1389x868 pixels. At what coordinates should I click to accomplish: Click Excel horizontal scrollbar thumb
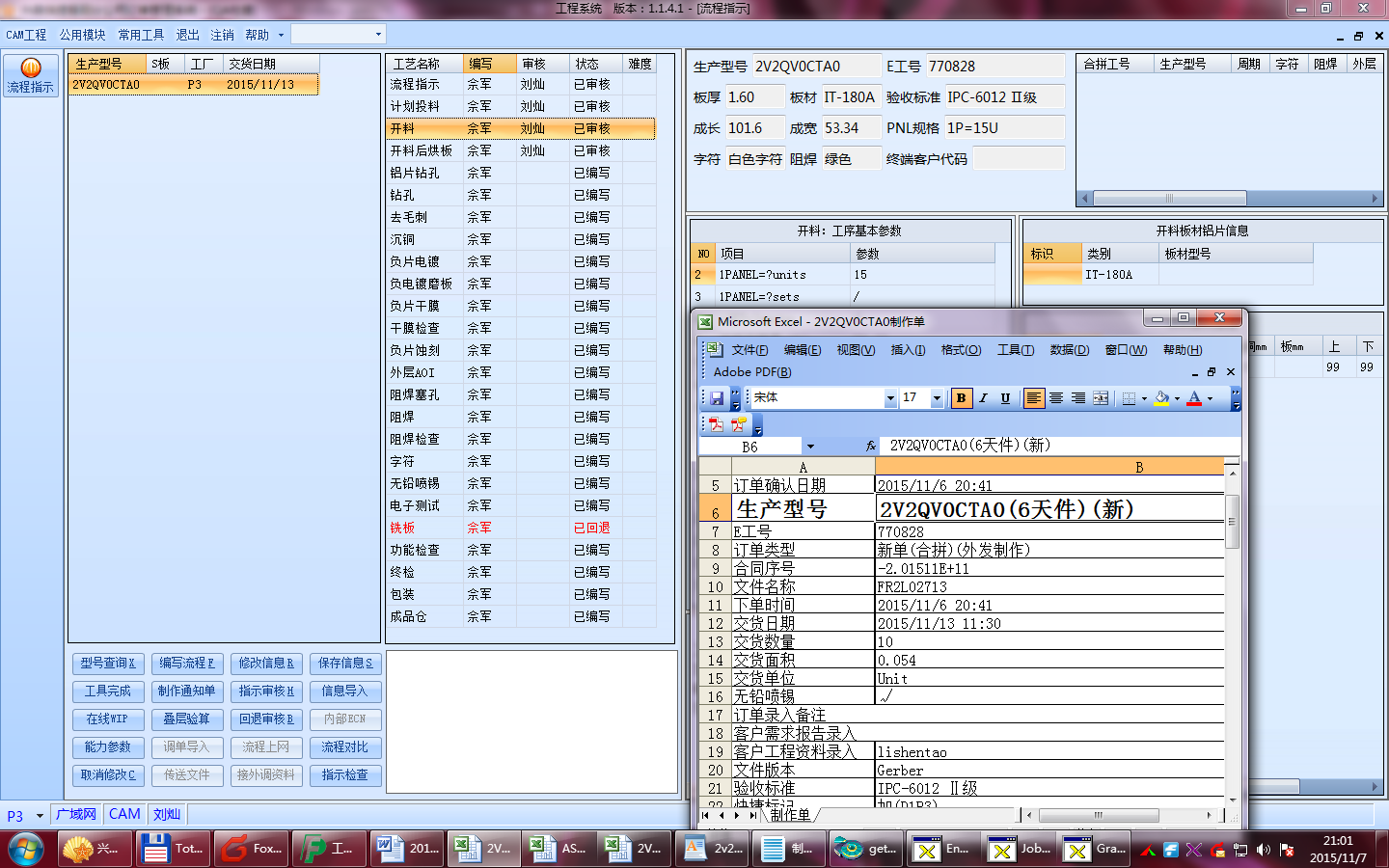(x=1098, y=816)
